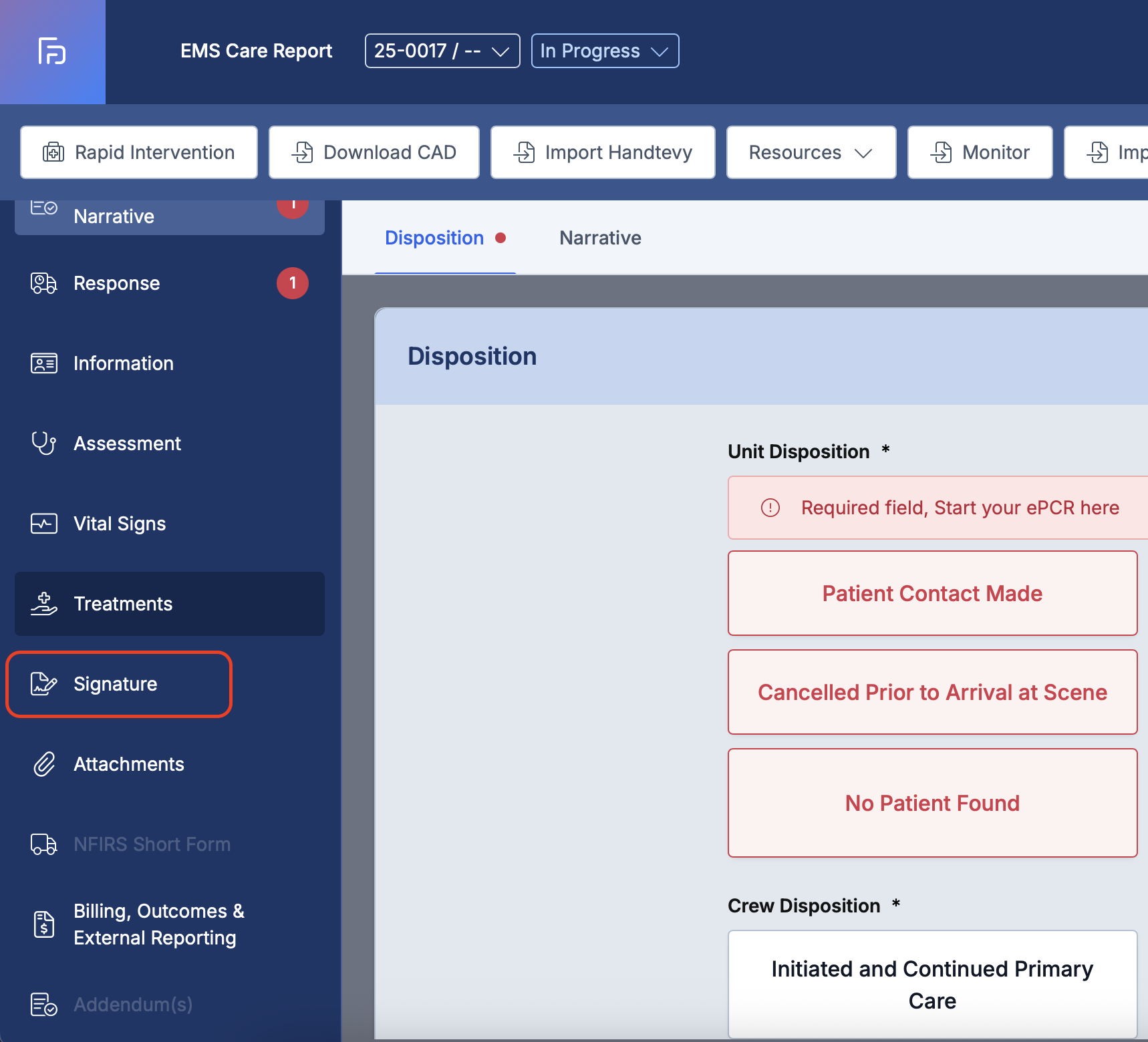Select the Disposition tab
Viewport: 1148px width, 1042px height.
434,238
